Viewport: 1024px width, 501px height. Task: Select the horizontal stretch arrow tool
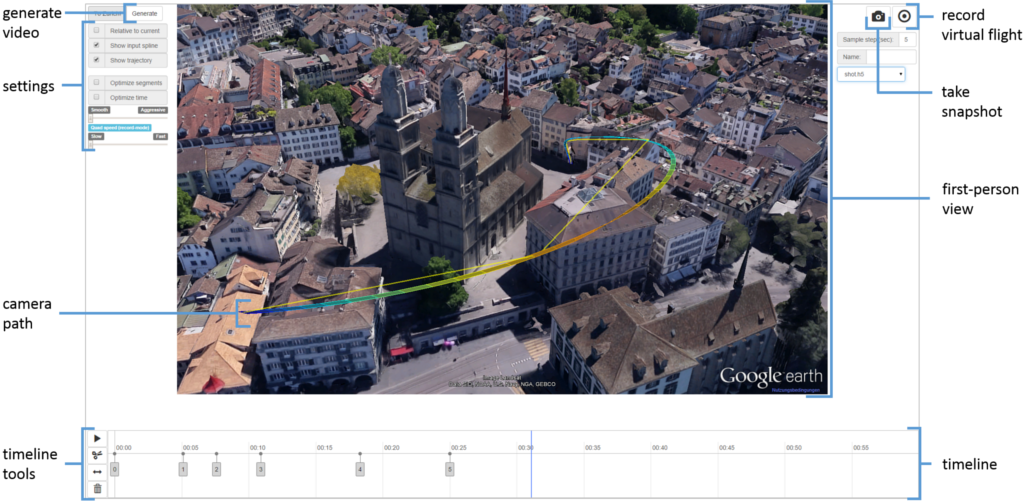tap(97, 471)
